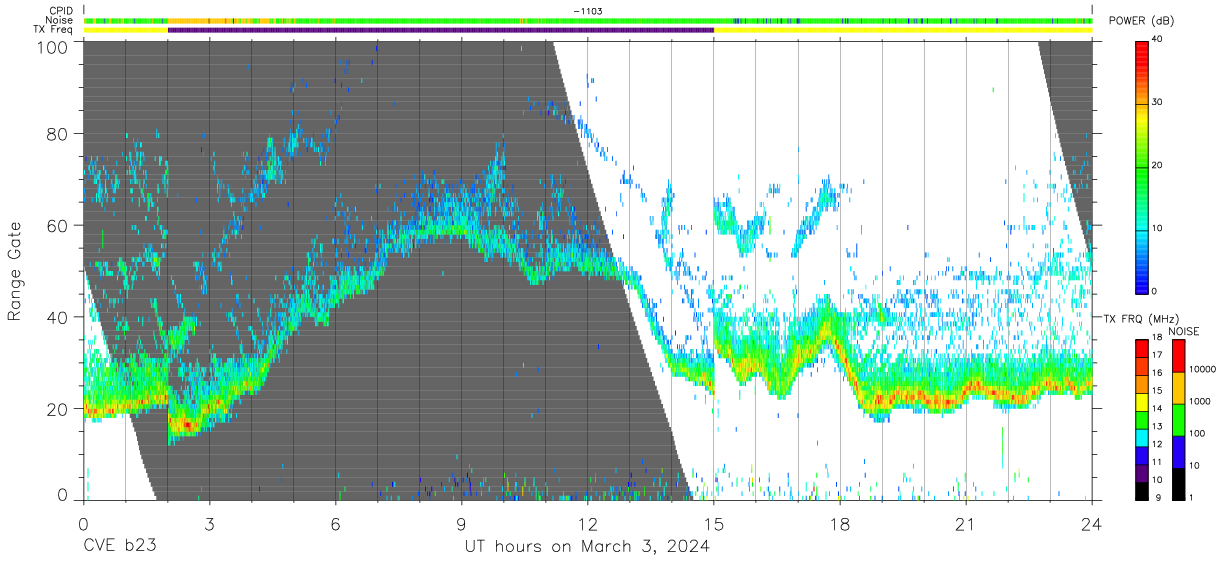Click the TX FRQ frequency color bar
This screenshot has width=1228, height=567.
[x=1141, y=418]
